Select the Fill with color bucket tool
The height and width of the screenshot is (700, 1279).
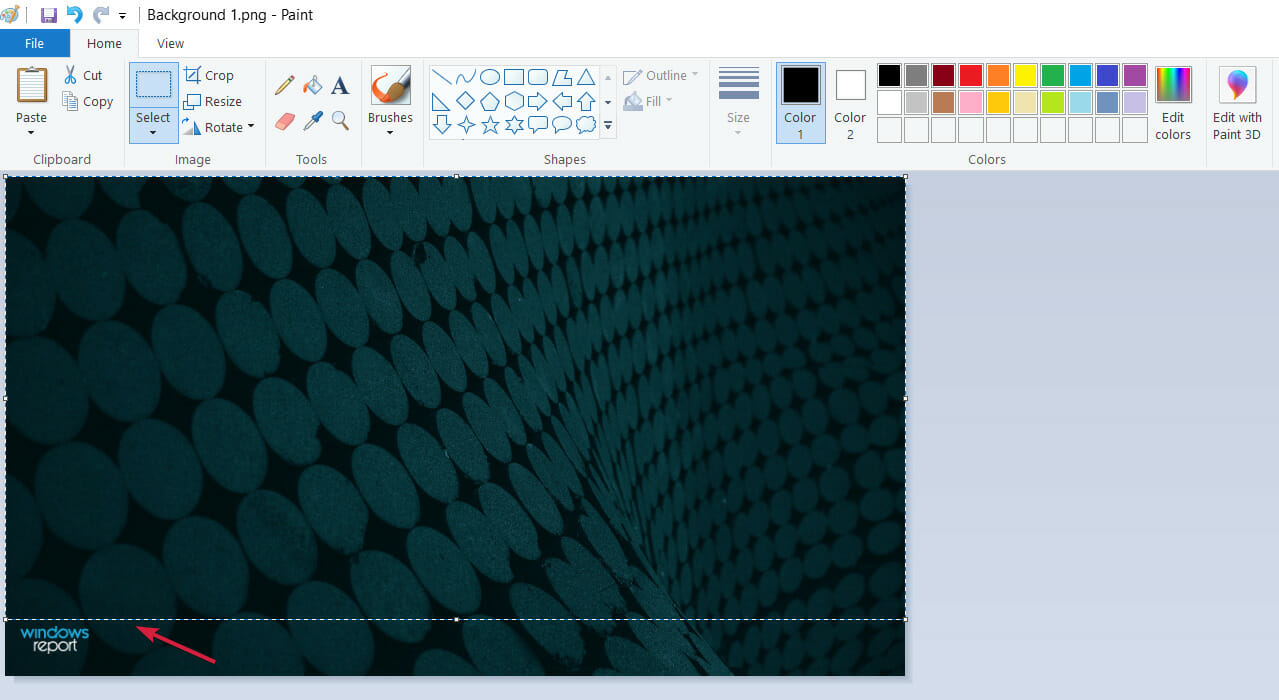313,86
